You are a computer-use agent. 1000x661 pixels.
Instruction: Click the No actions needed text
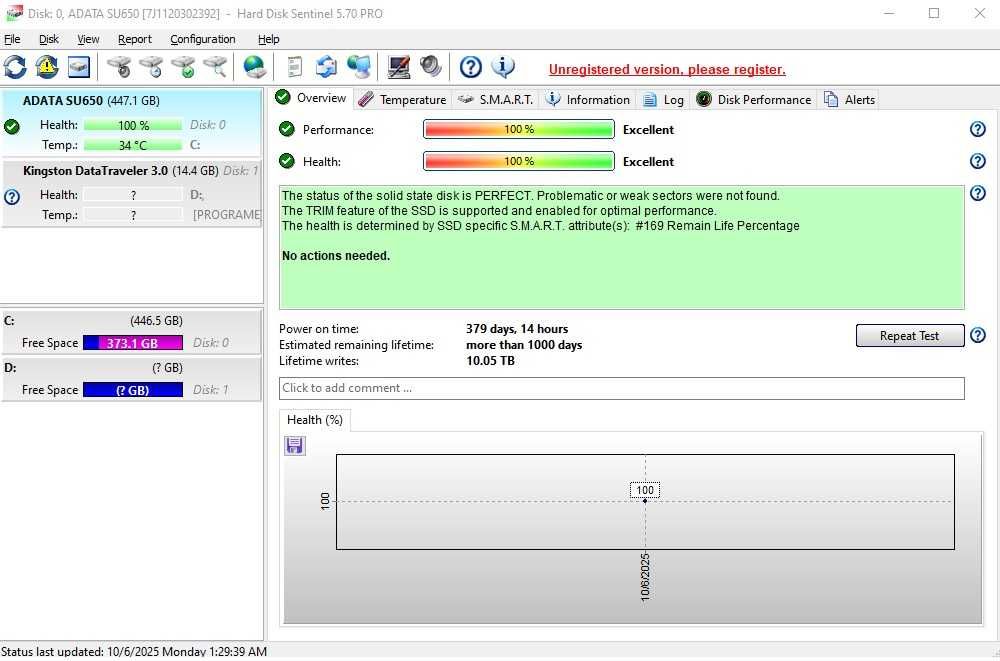[336, 257]
